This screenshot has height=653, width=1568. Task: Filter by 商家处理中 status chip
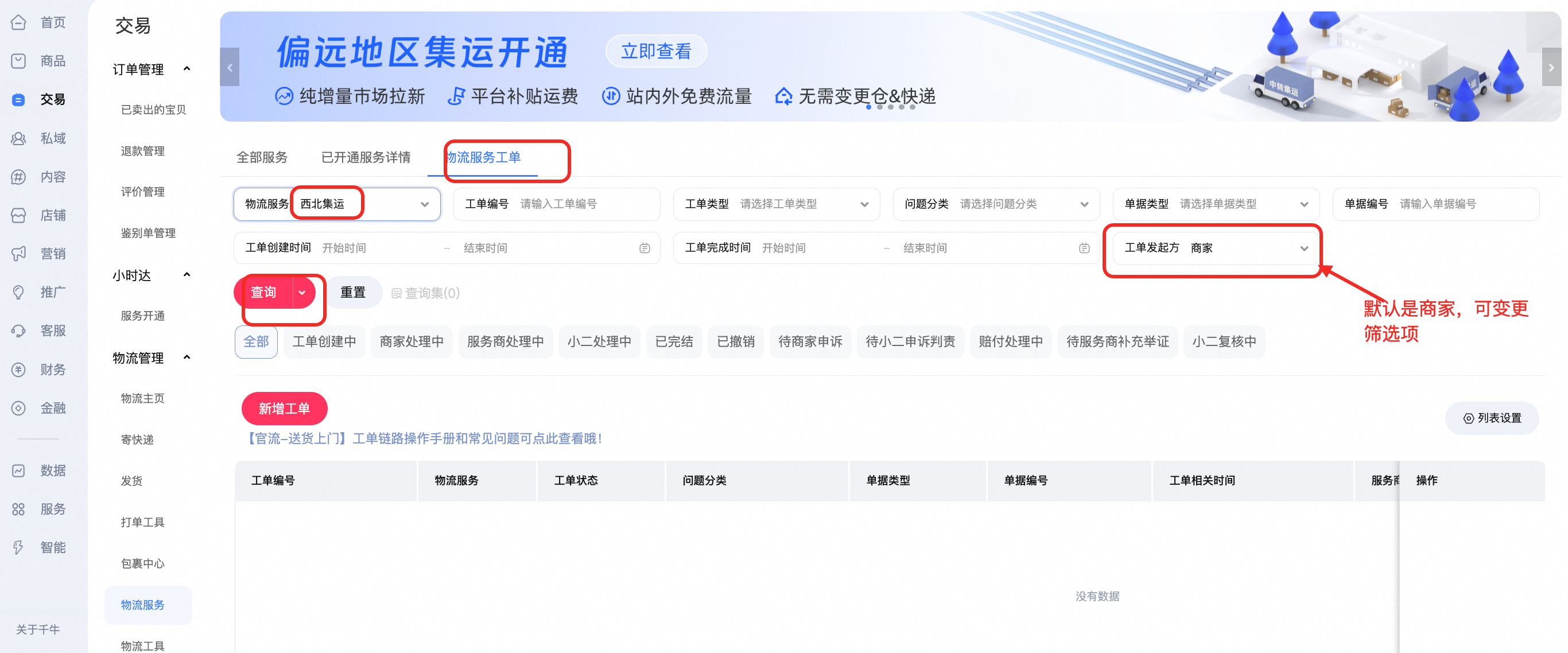[412, 342]
